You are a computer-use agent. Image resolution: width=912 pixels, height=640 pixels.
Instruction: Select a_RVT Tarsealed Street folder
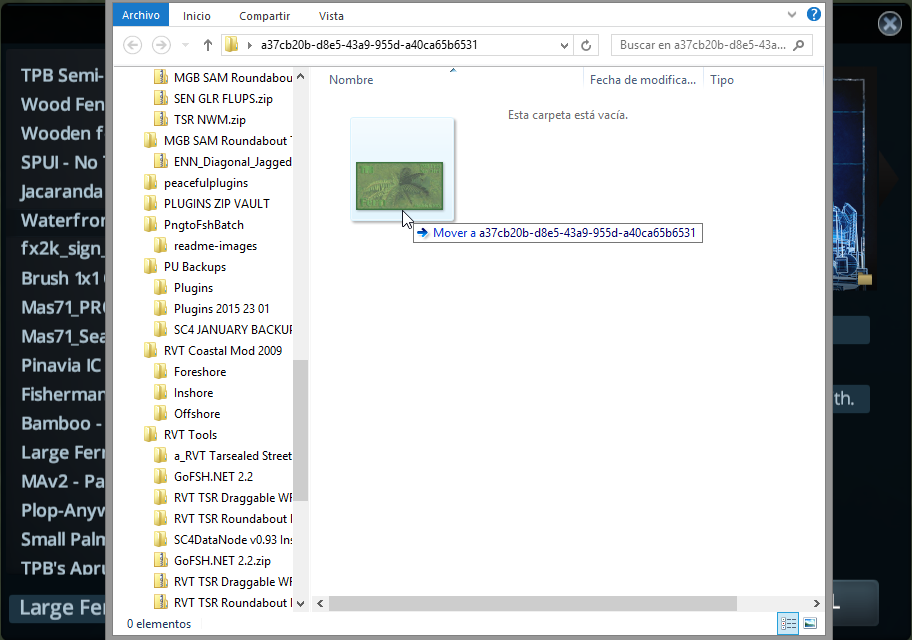[233, 456]
